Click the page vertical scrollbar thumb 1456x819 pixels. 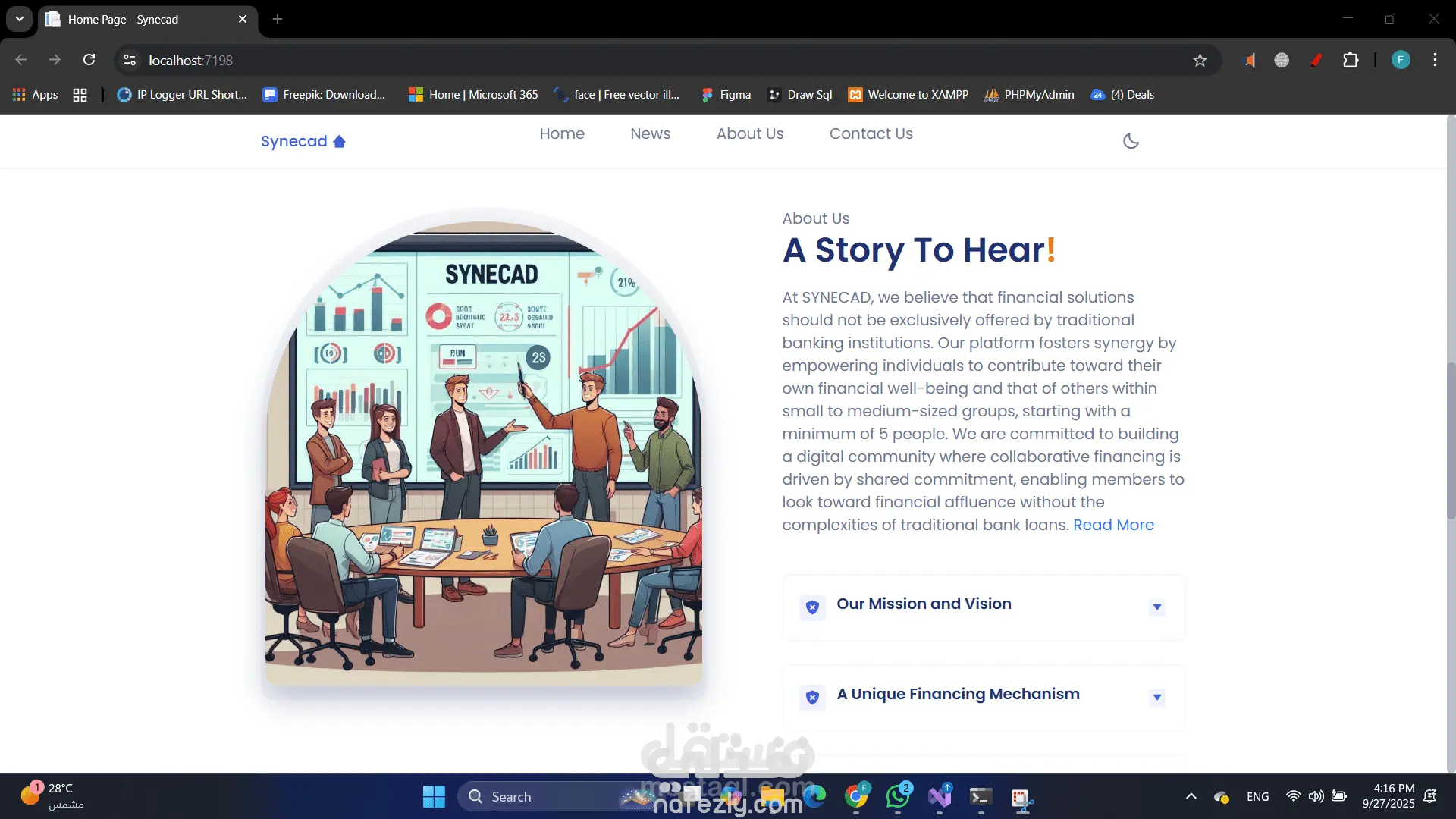(1451, 440)
